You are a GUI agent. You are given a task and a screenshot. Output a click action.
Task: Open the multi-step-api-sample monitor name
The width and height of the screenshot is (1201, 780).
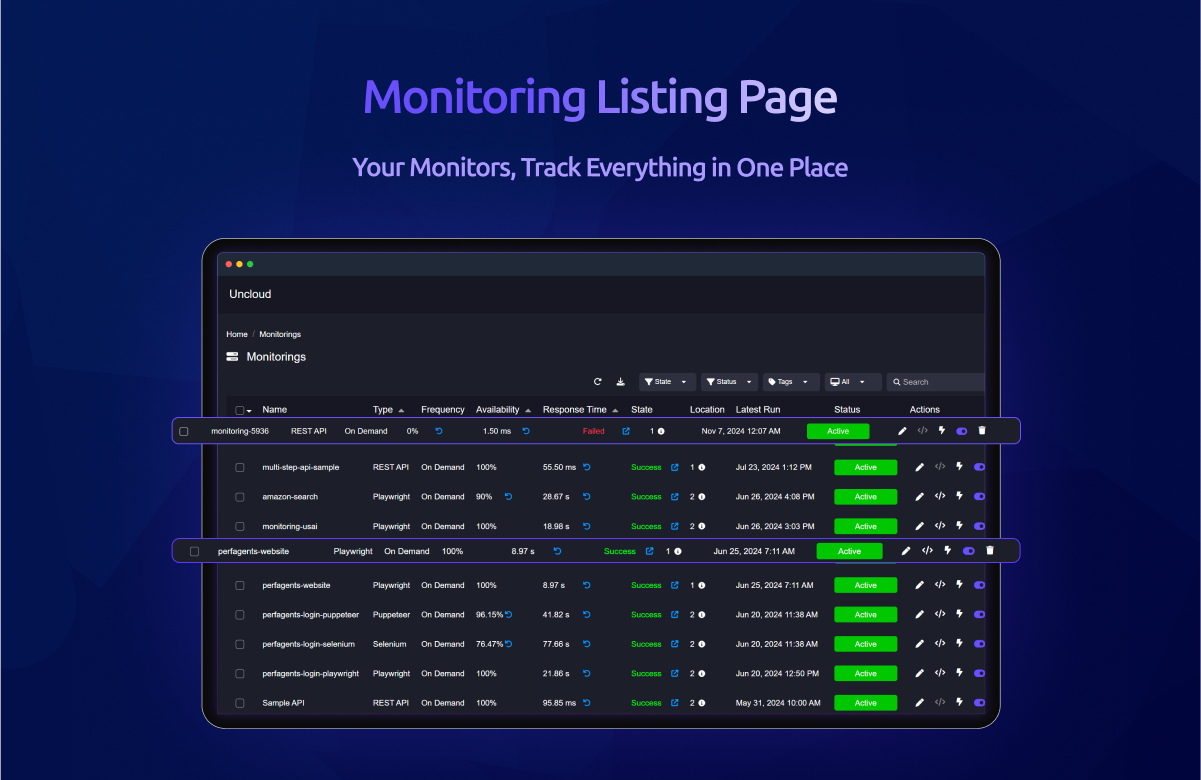[x=300, y=467]
